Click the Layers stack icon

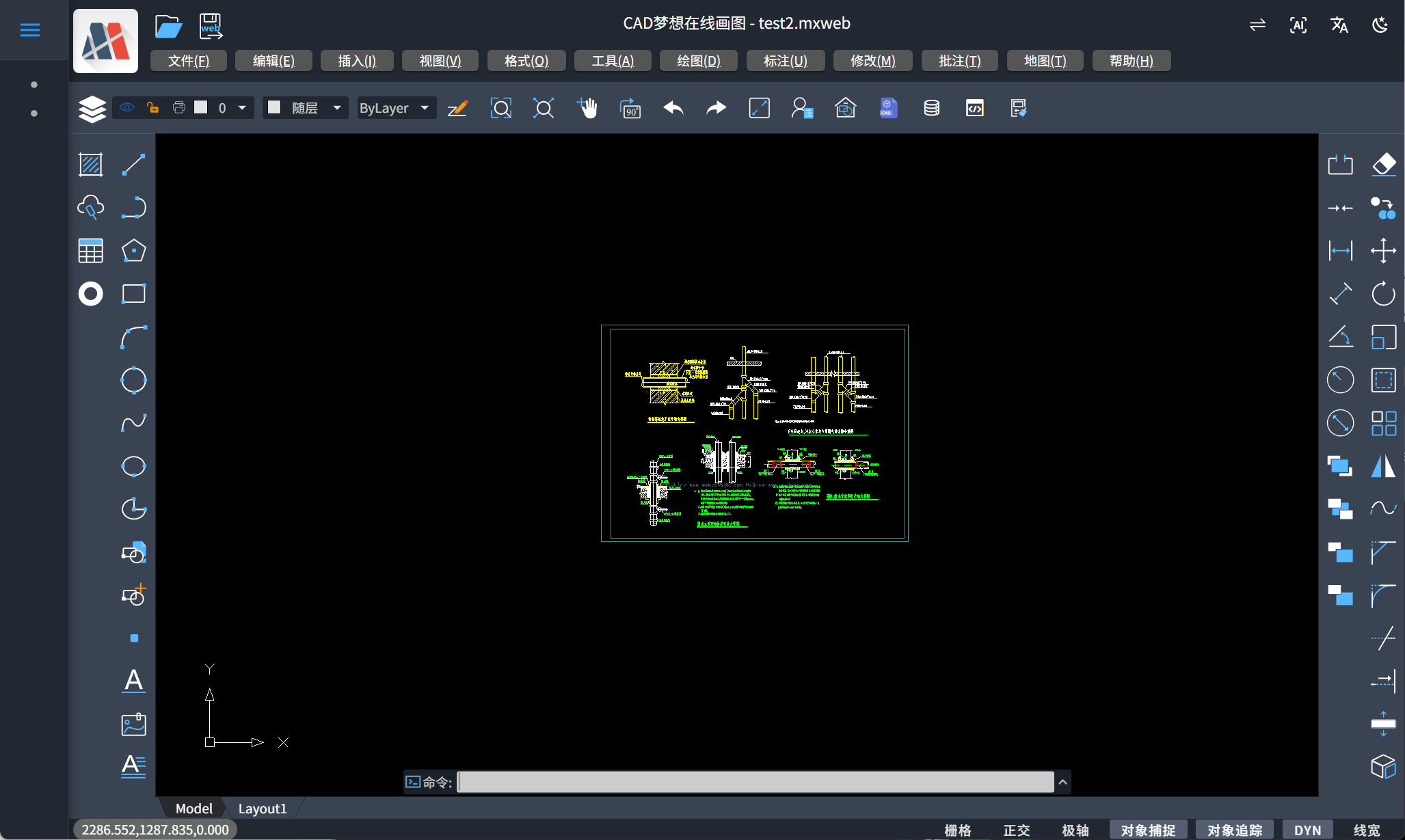[x=92, y=108]
